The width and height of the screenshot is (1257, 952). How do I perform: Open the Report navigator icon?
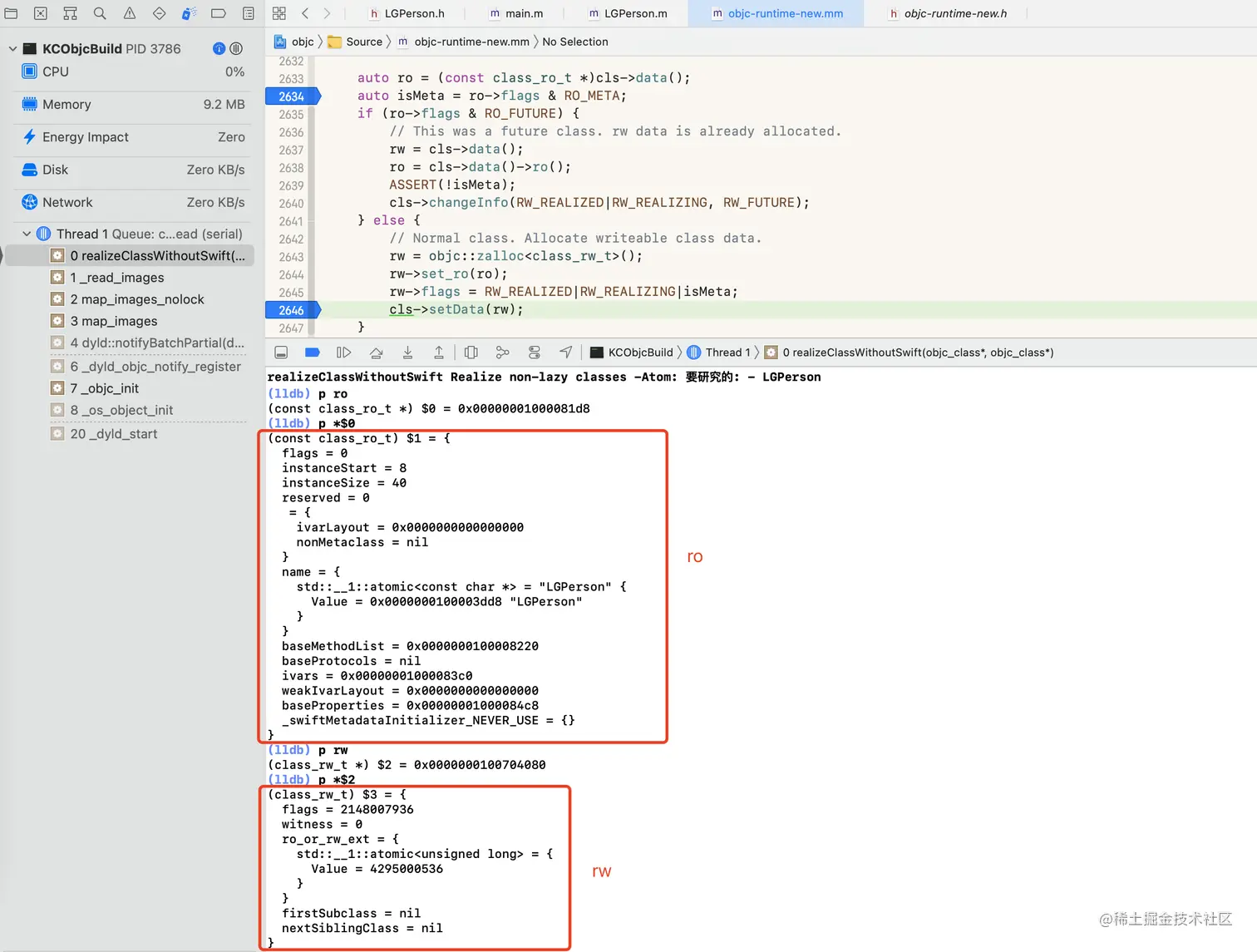249,13
